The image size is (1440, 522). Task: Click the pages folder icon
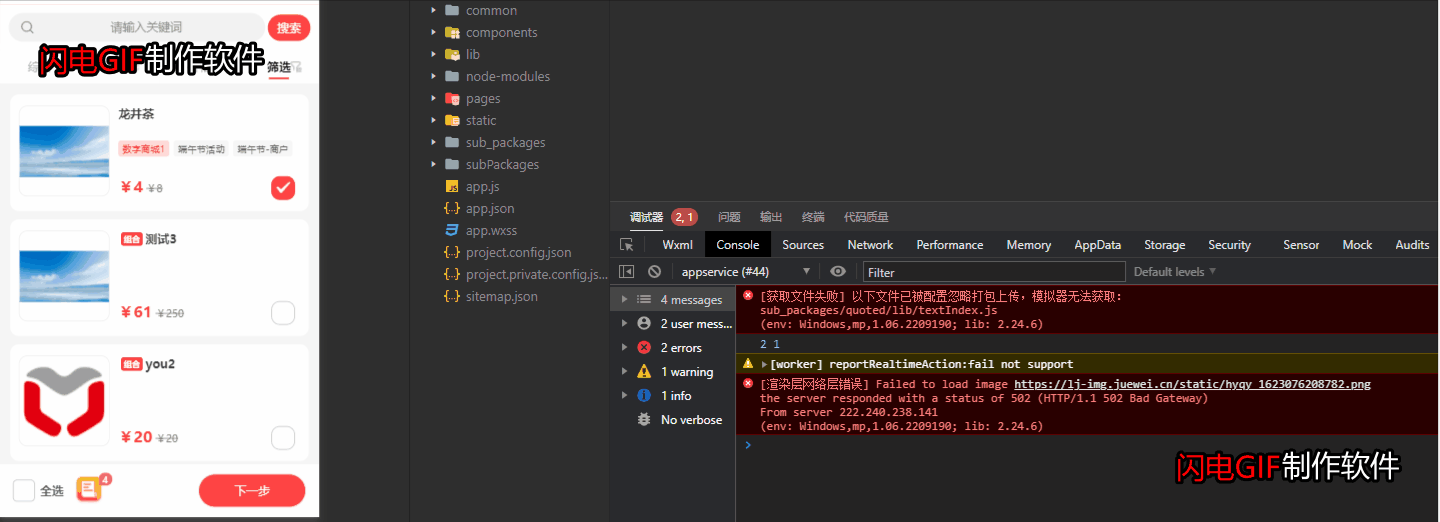pos(452,99)
